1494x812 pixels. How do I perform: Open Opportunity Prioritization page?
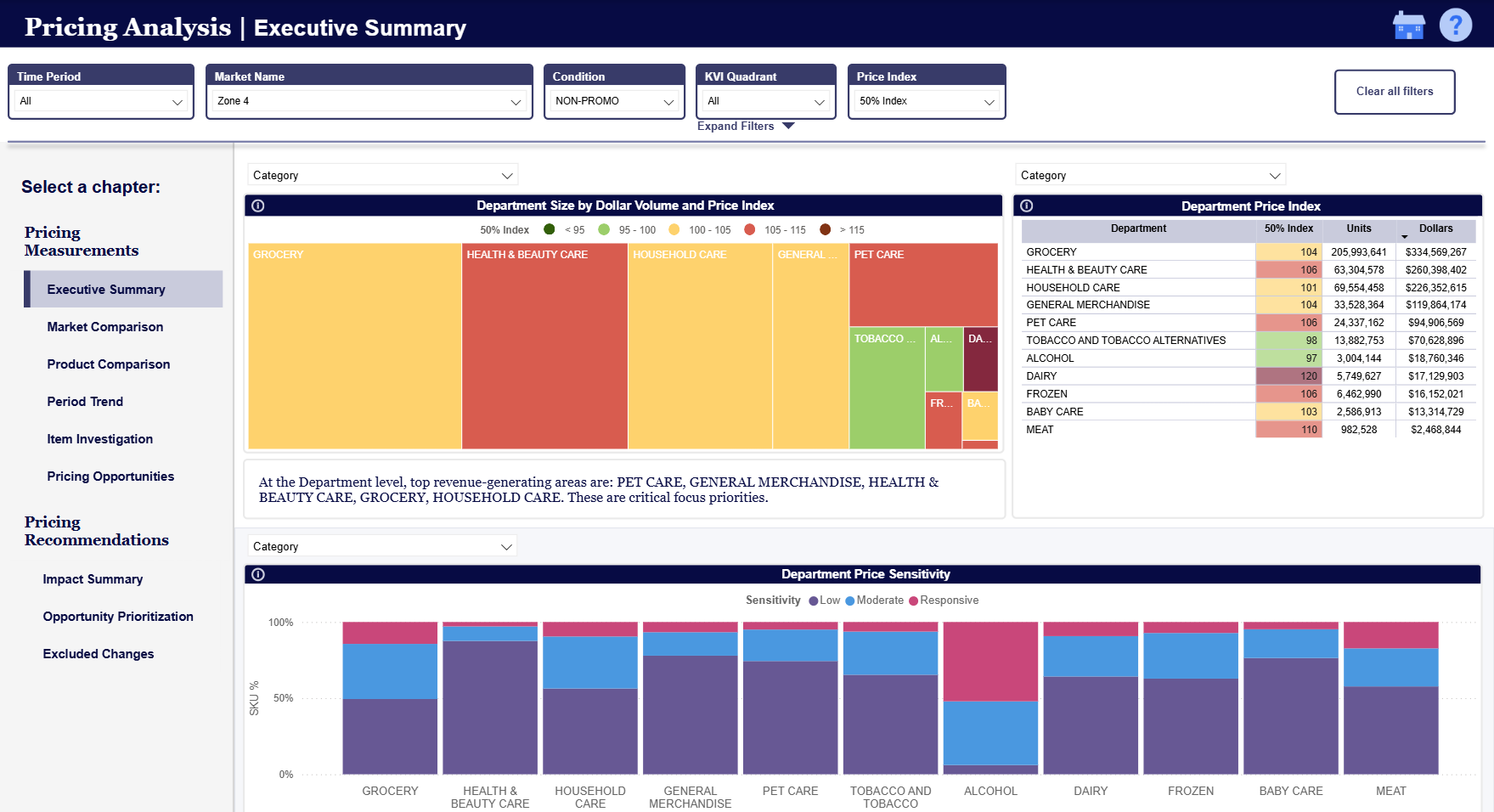(x=118, y=617)
